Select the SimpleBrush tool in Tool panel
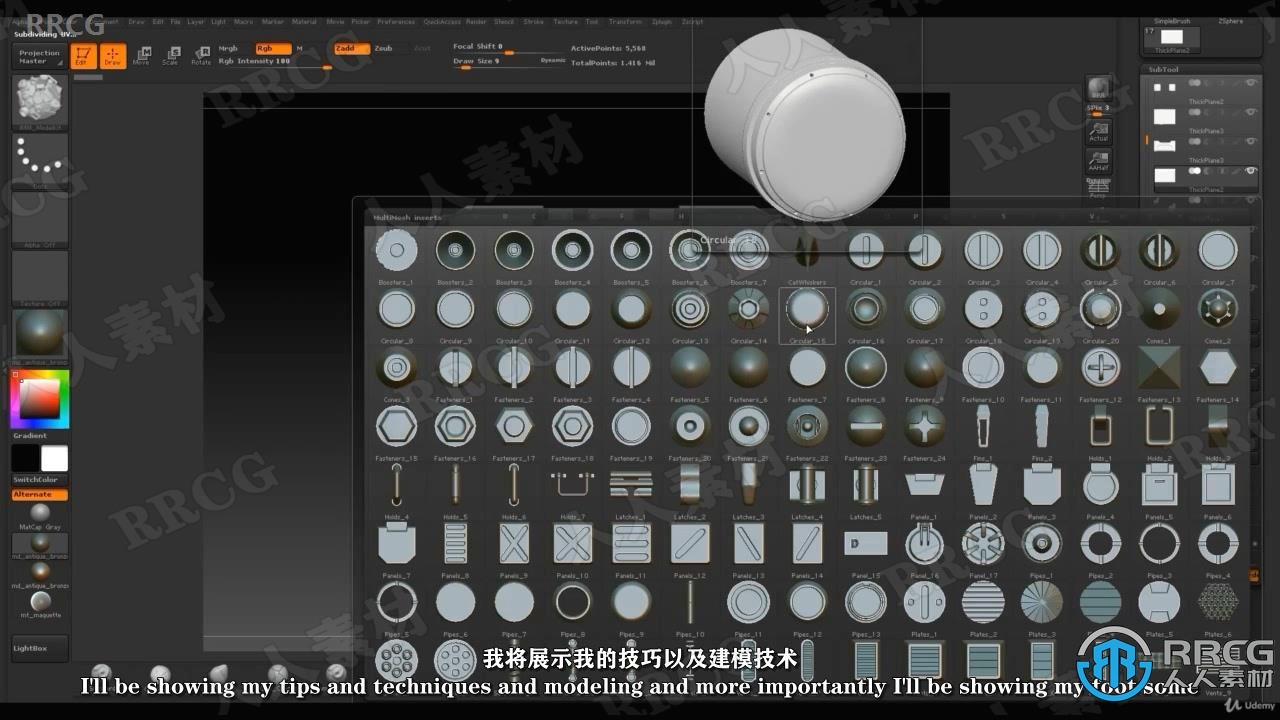The image size is (1280, 720). pos(1172,20)
